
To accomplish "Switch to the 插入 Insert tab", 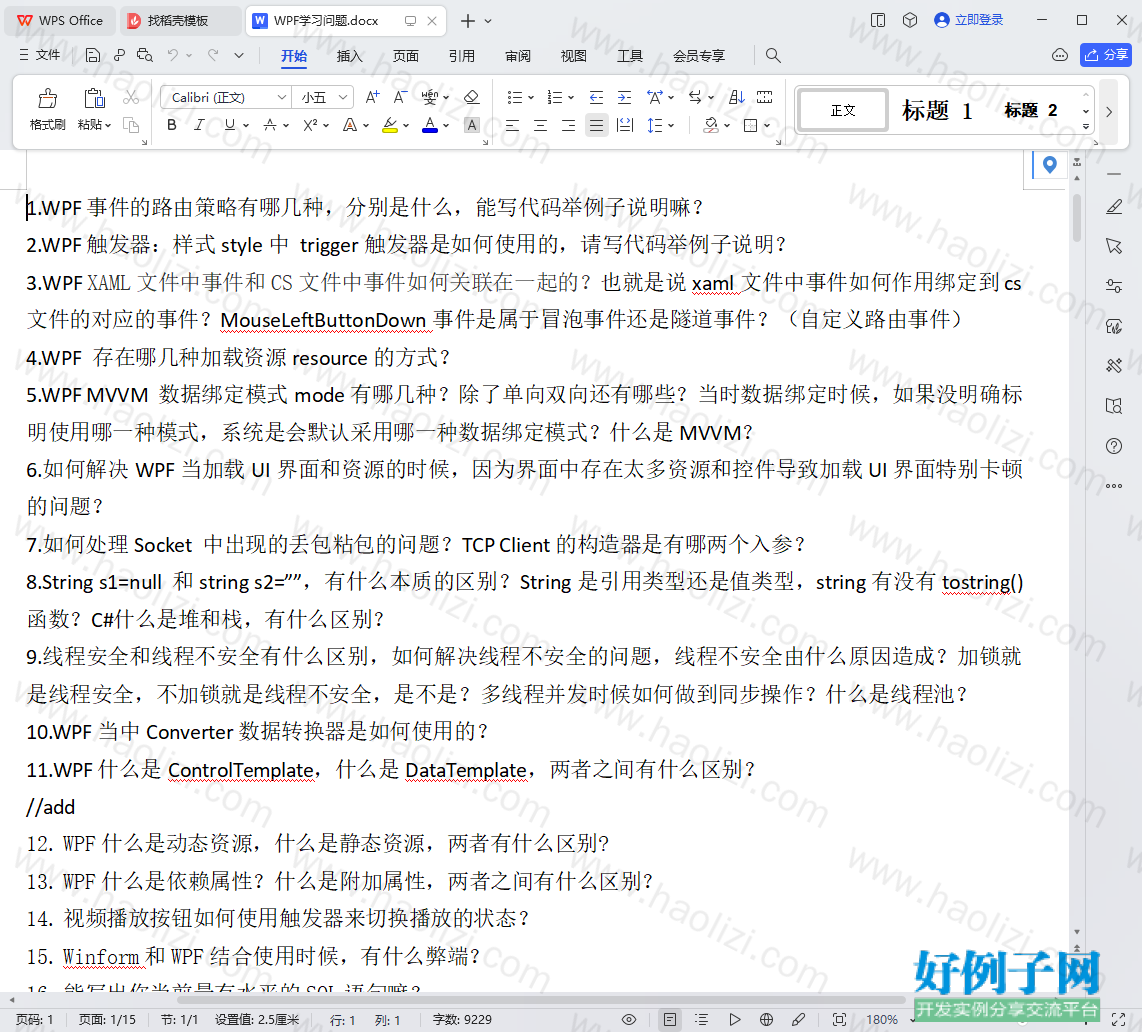I will (x=349, y=56).
